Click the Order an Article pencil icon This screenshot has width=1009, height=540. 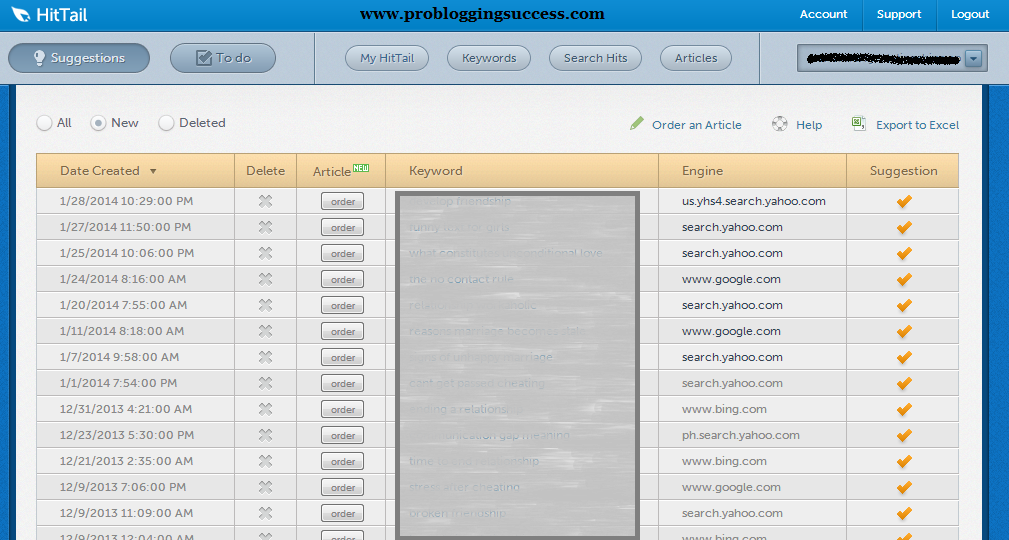[x=637, y=124]
